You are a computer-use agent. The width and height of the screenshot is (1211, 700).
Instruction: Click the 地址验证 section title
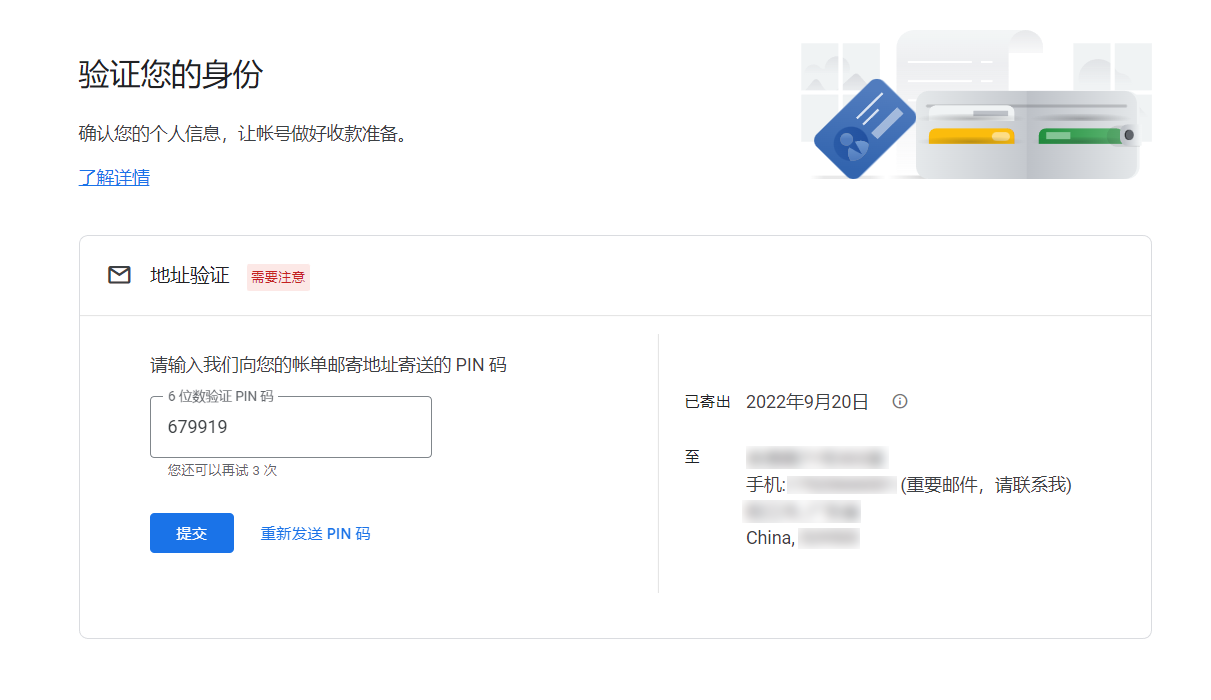[190, 275]
